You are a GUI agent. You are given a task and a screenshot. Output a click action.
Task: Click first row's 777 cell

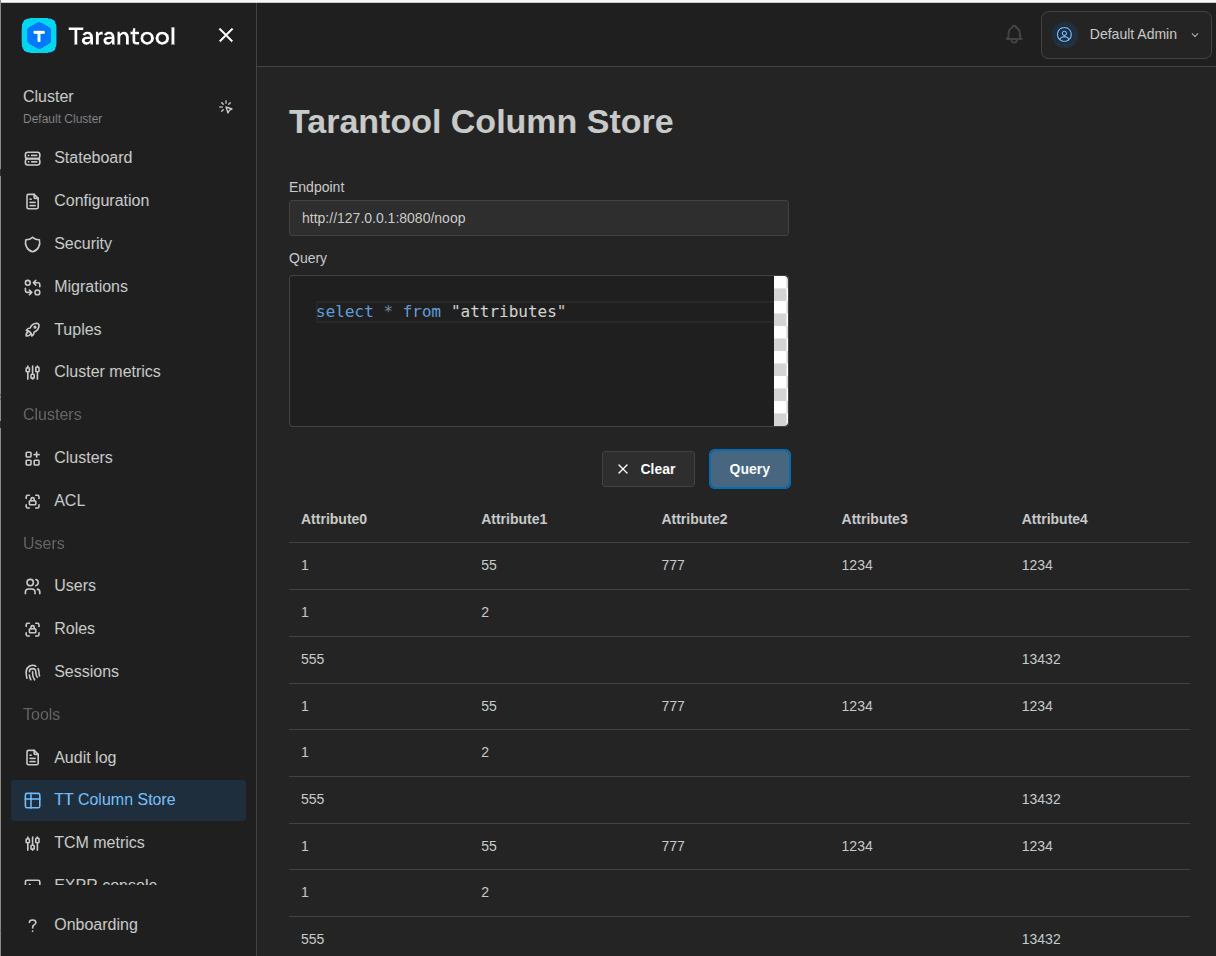point(673,565)
